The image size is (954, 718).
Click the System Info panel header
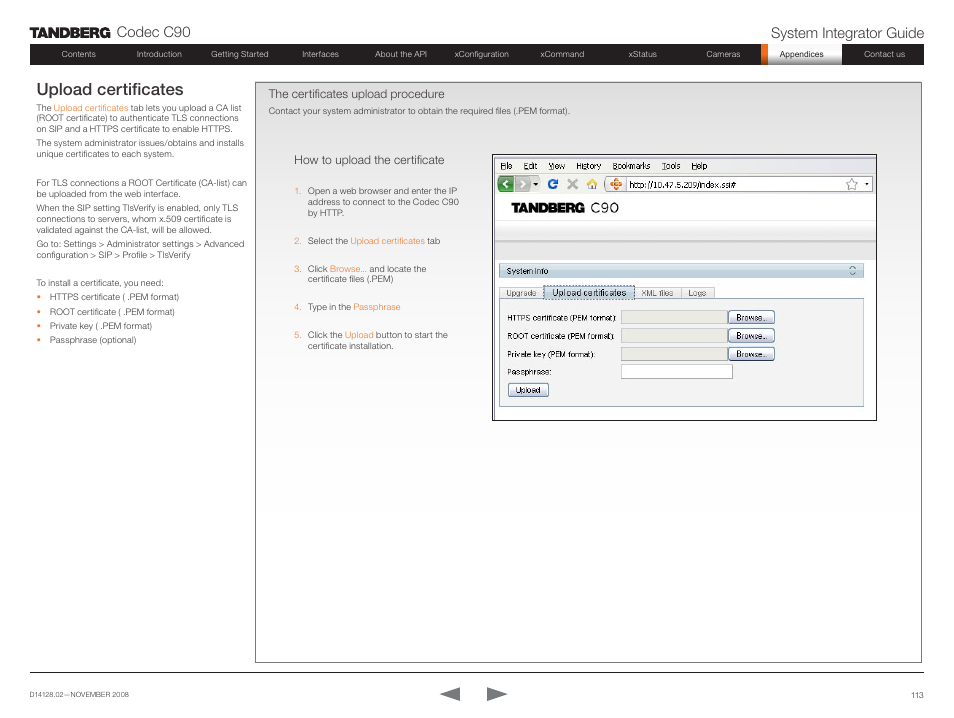pos(681,271)
